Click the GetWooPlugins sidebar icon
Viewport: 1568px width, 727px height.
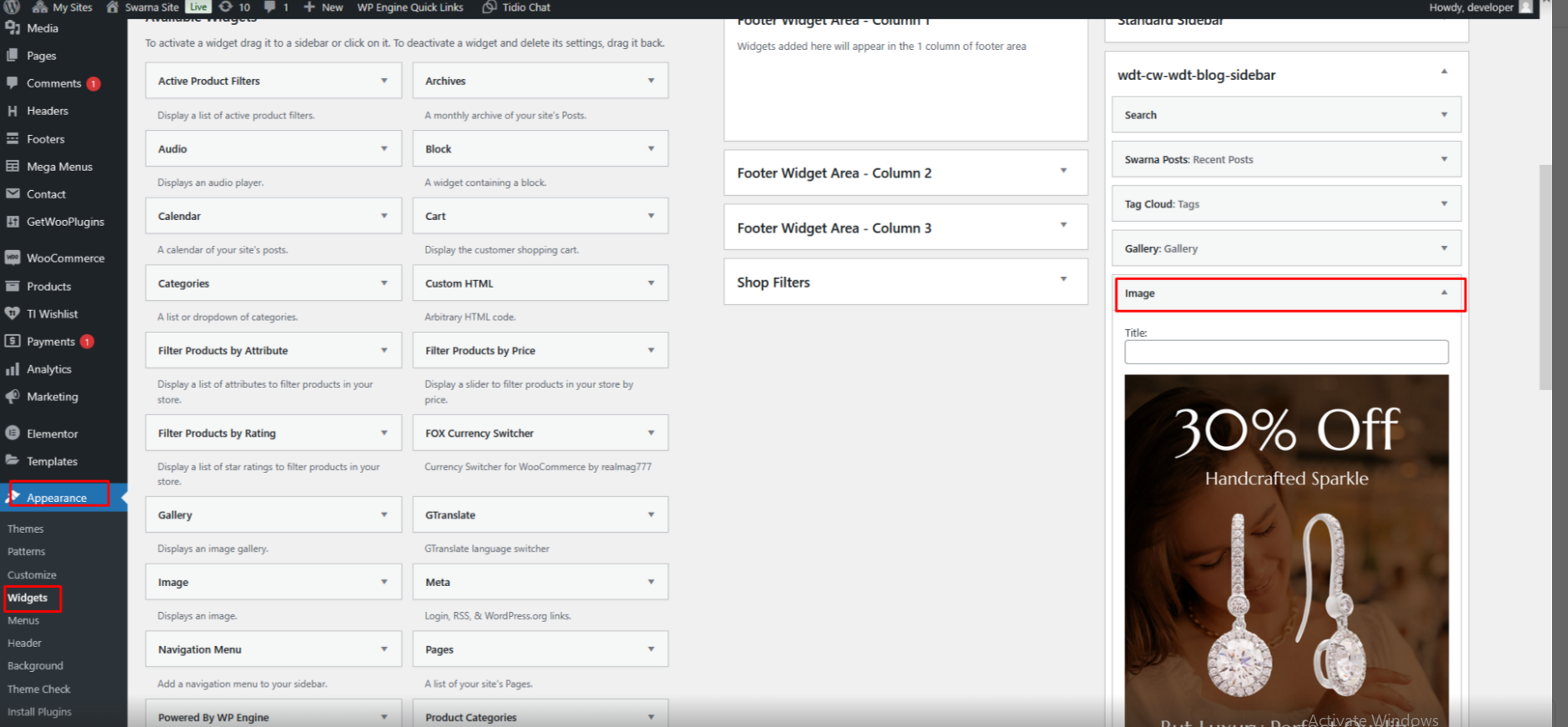(13, 221)
